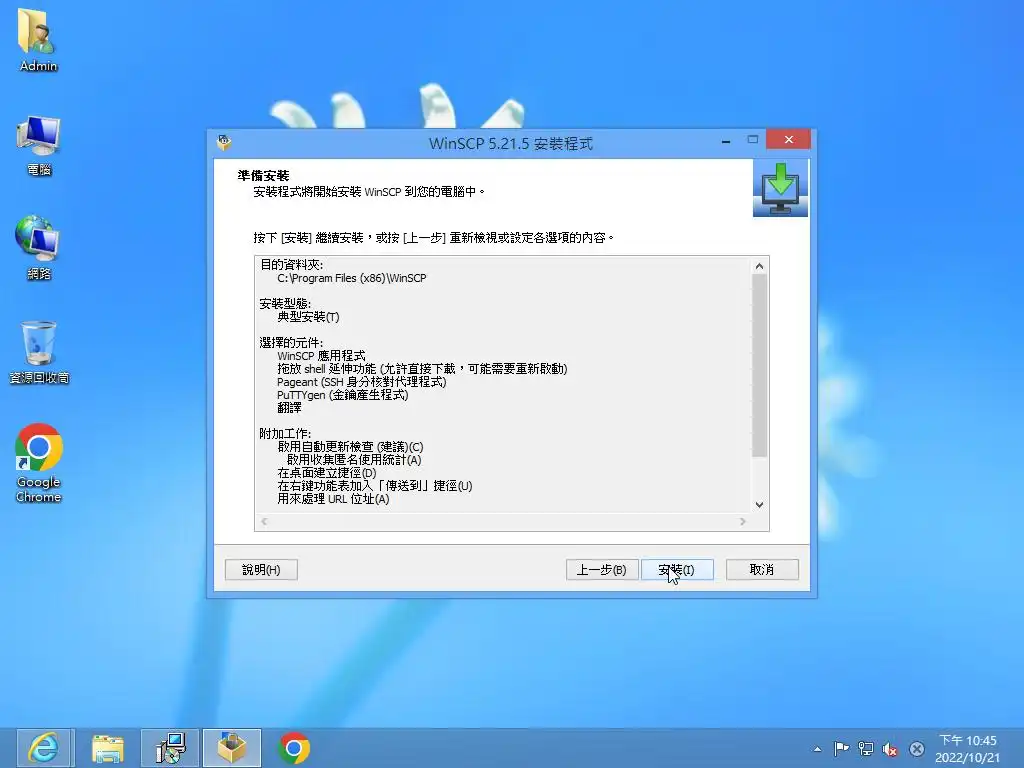Open File Explorer from the taskbar
Viewport: 1024px width, 768px height.
click(x=108, y=748)
